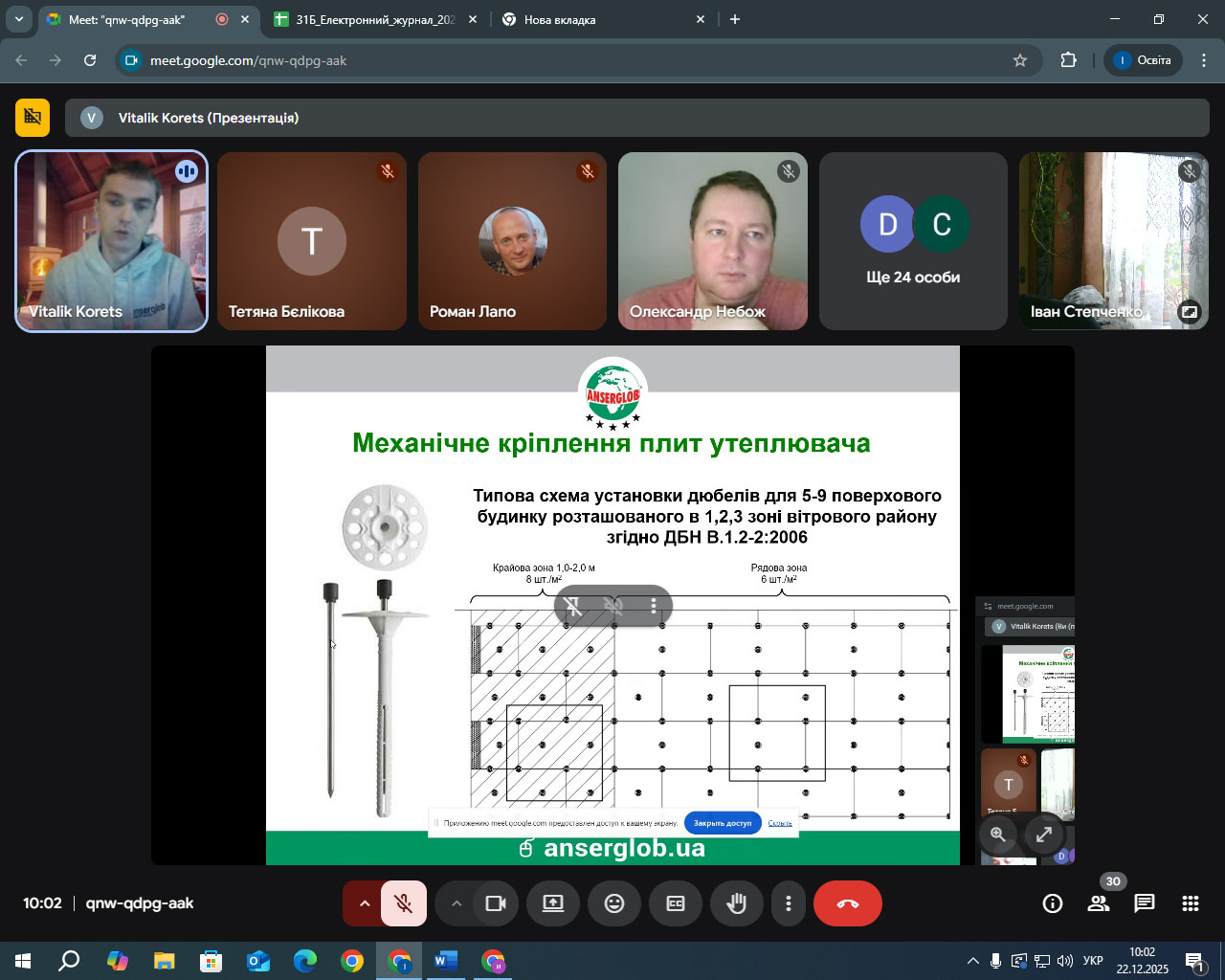Leave the call

click(848, 903)
